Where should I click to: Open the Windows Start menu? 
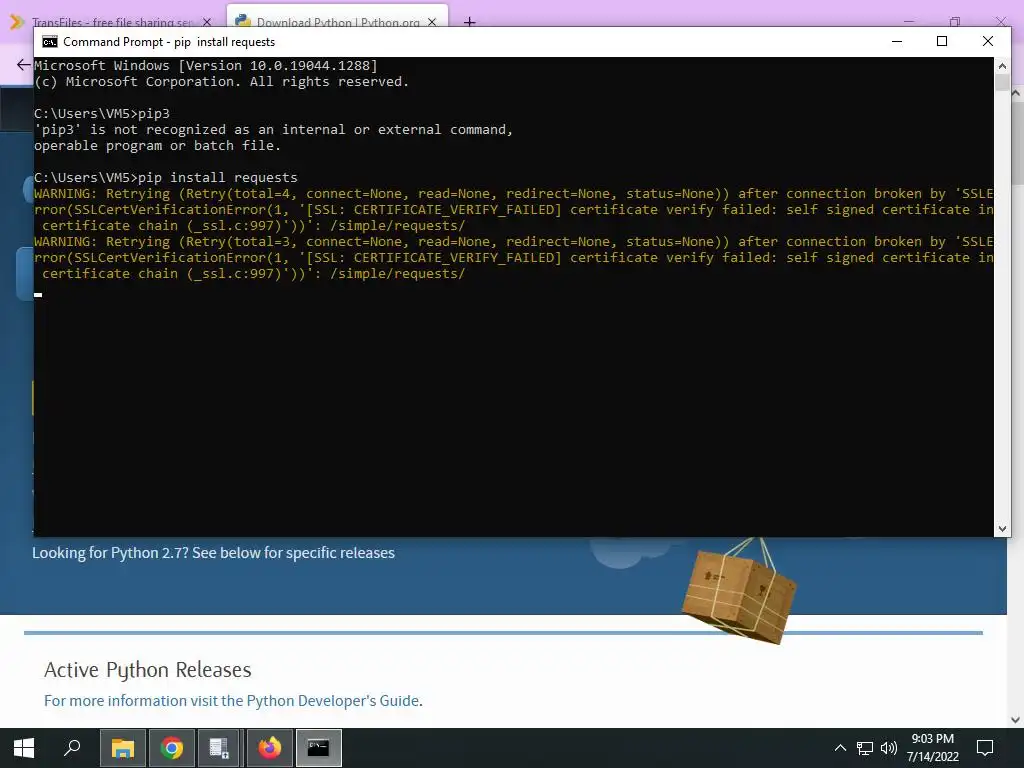24,748
